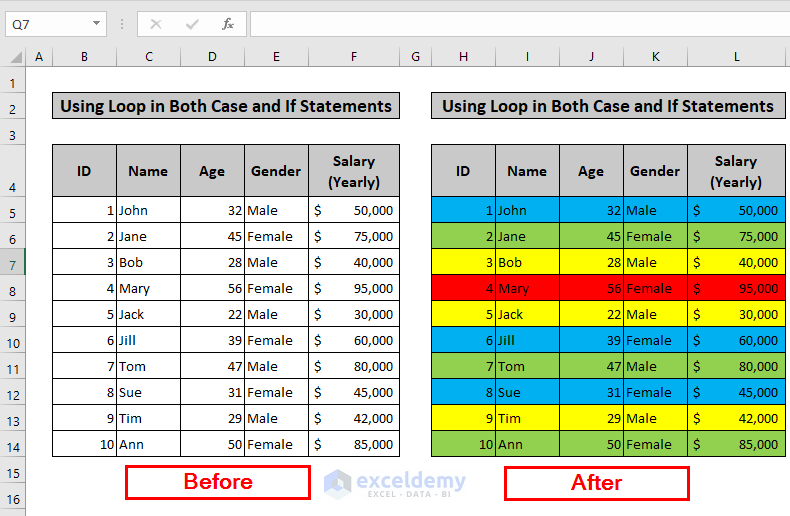790x516 pixels.
Task: Click yellow Tim cell in After table
Action: point(527,418)
